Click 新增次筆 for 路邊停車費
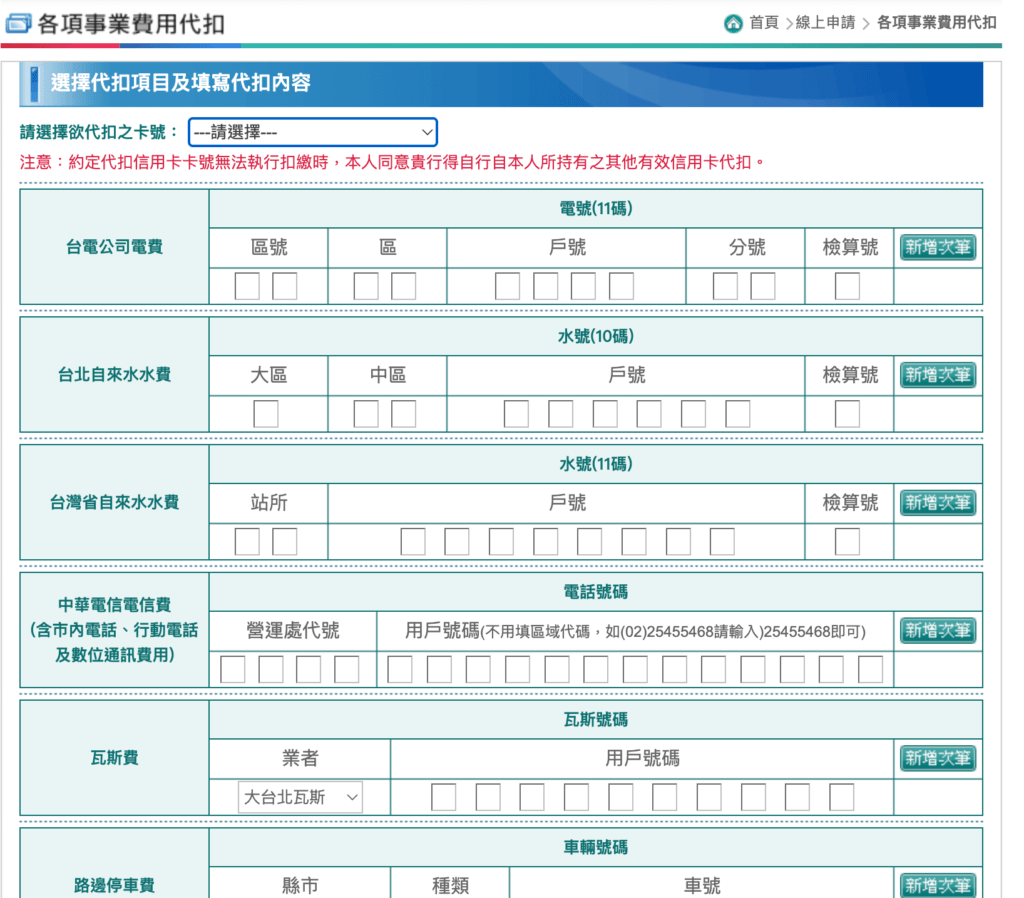 937,885
